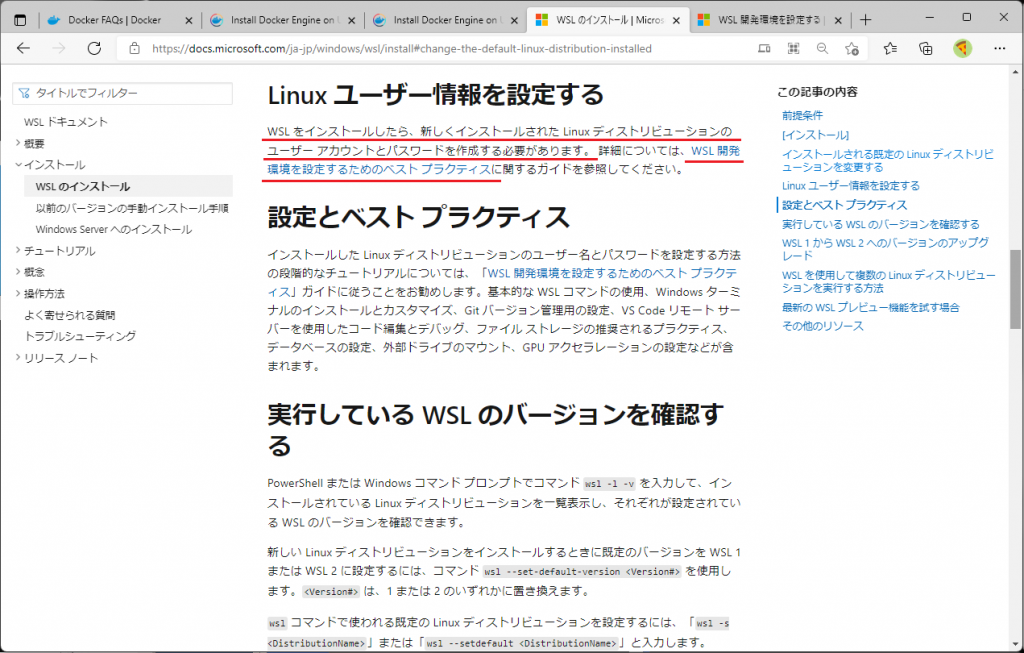1024x653 pixels.
Task: Click the この記事の内容 heading
Action: point(818,92)
